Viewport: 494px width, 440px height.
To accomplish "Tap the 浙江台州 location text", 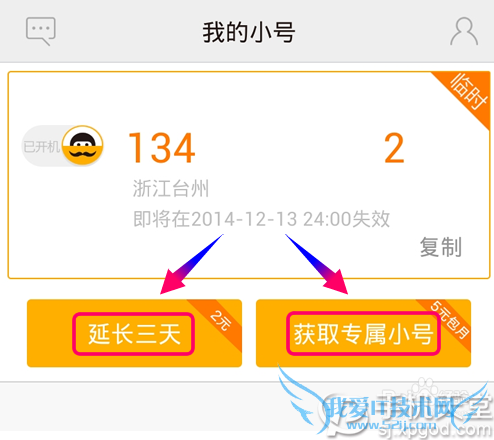I will click(171, 188).
